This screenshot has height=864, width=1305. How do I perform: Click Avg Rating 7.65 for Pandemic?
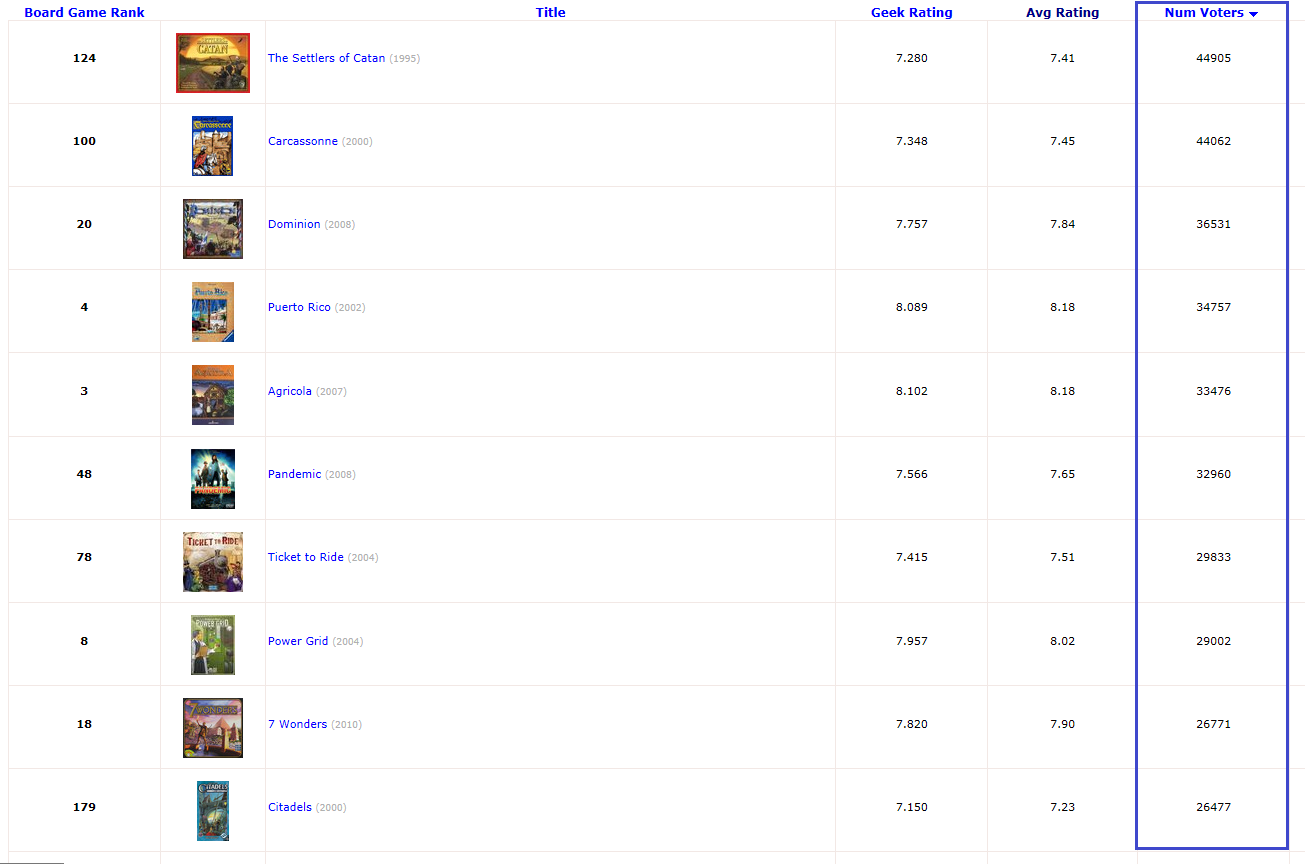1063,474
